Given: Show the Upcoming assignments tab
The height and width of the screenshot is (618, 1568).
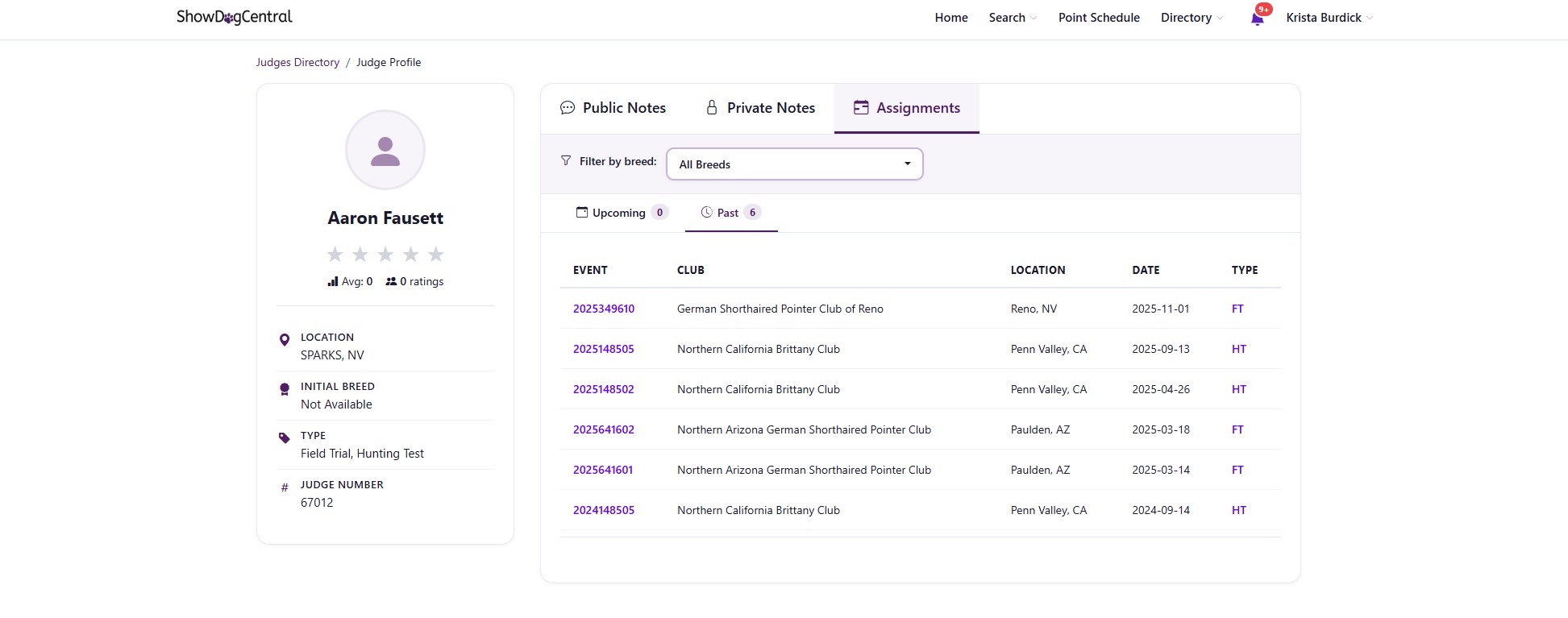Looking at the screenshot, I should tap(621, 213).
